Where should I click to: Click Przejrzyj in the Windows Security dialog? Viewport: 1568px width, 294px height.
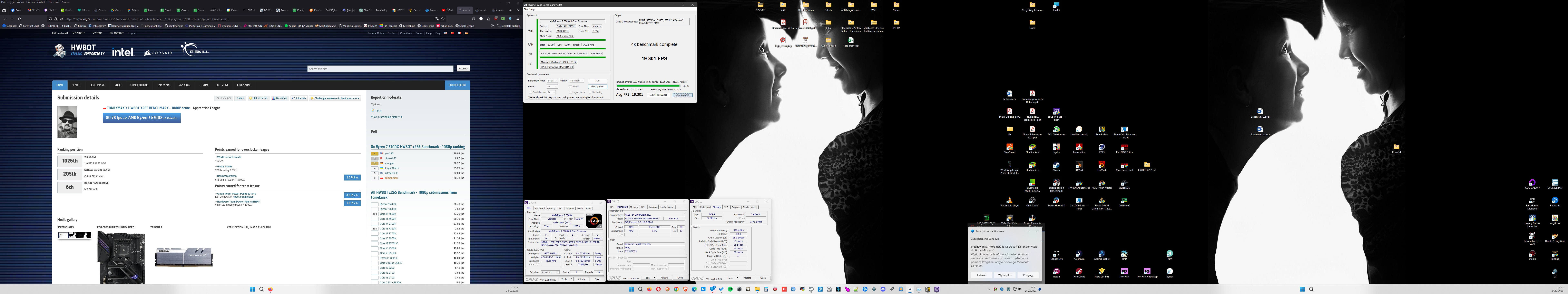tap(1028, 275)
